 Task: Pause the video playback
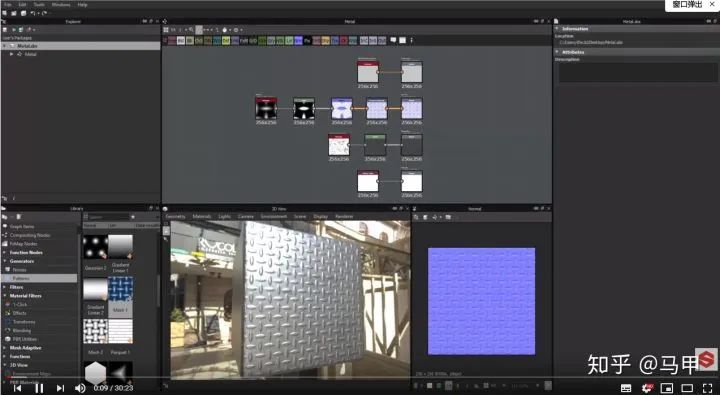coord(39,388)
